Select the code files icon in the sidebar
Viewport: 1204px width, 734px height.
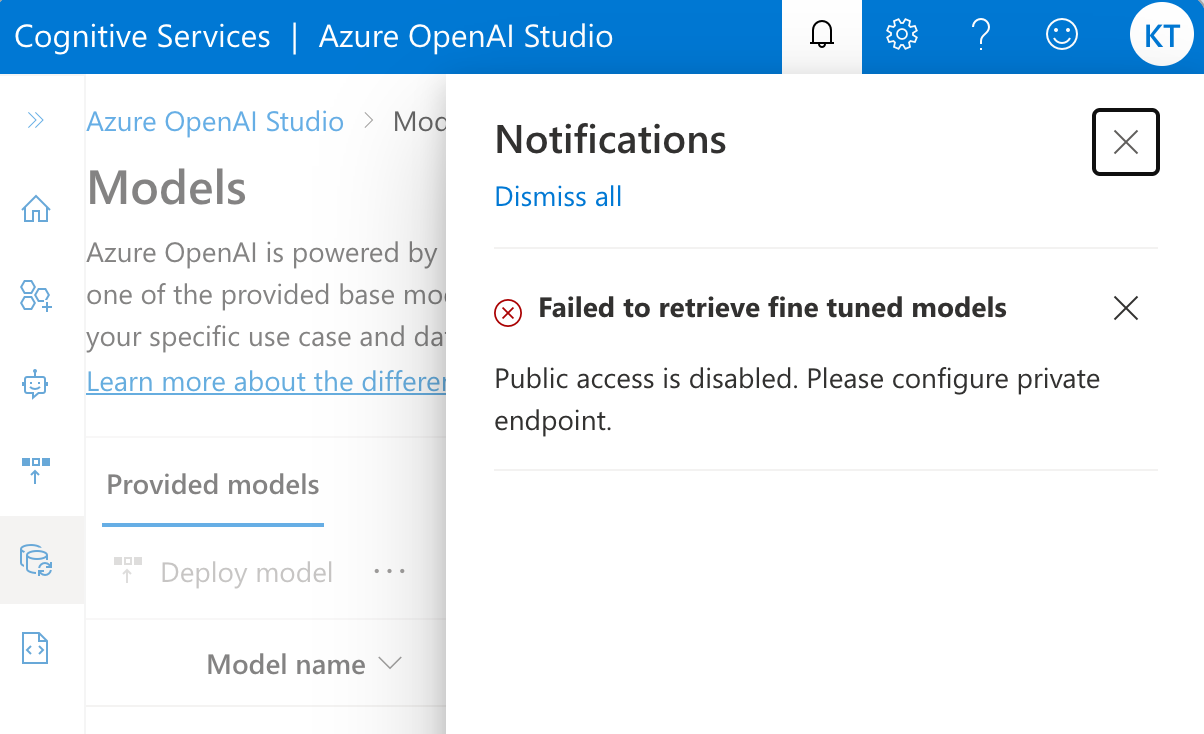(35, 648)
